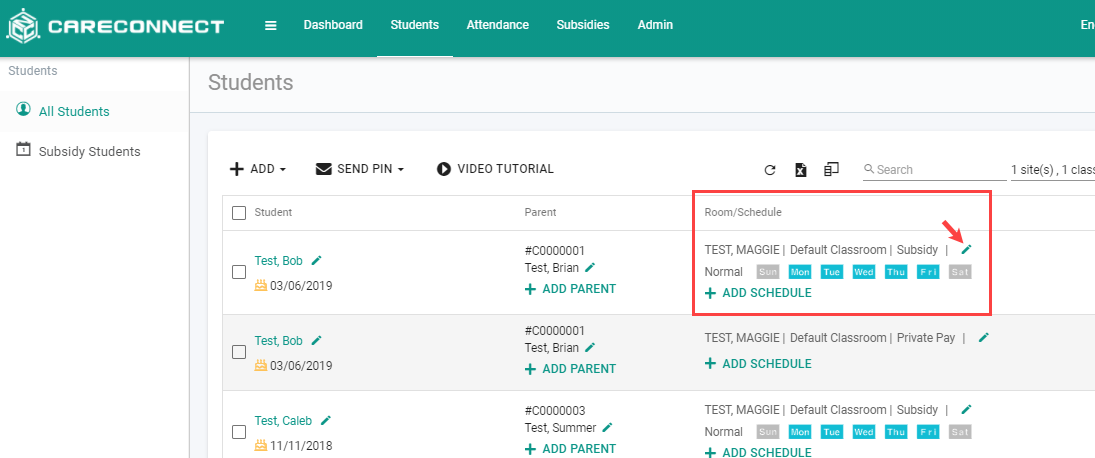Edit Test, Caleb student pencil icon
Image resolution: width=1095 pixels, height=458 pixels.
(x=325, y=420)
